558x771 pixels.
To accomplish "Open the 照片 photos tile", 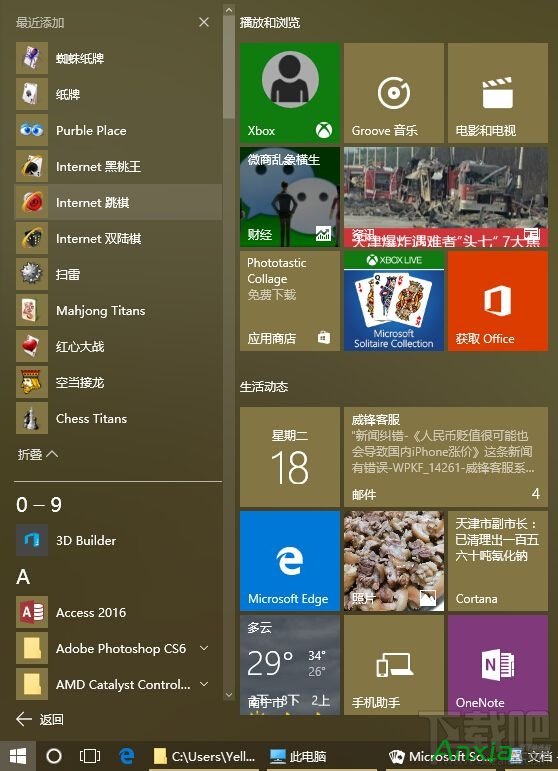I will click(x=394, y=561).
